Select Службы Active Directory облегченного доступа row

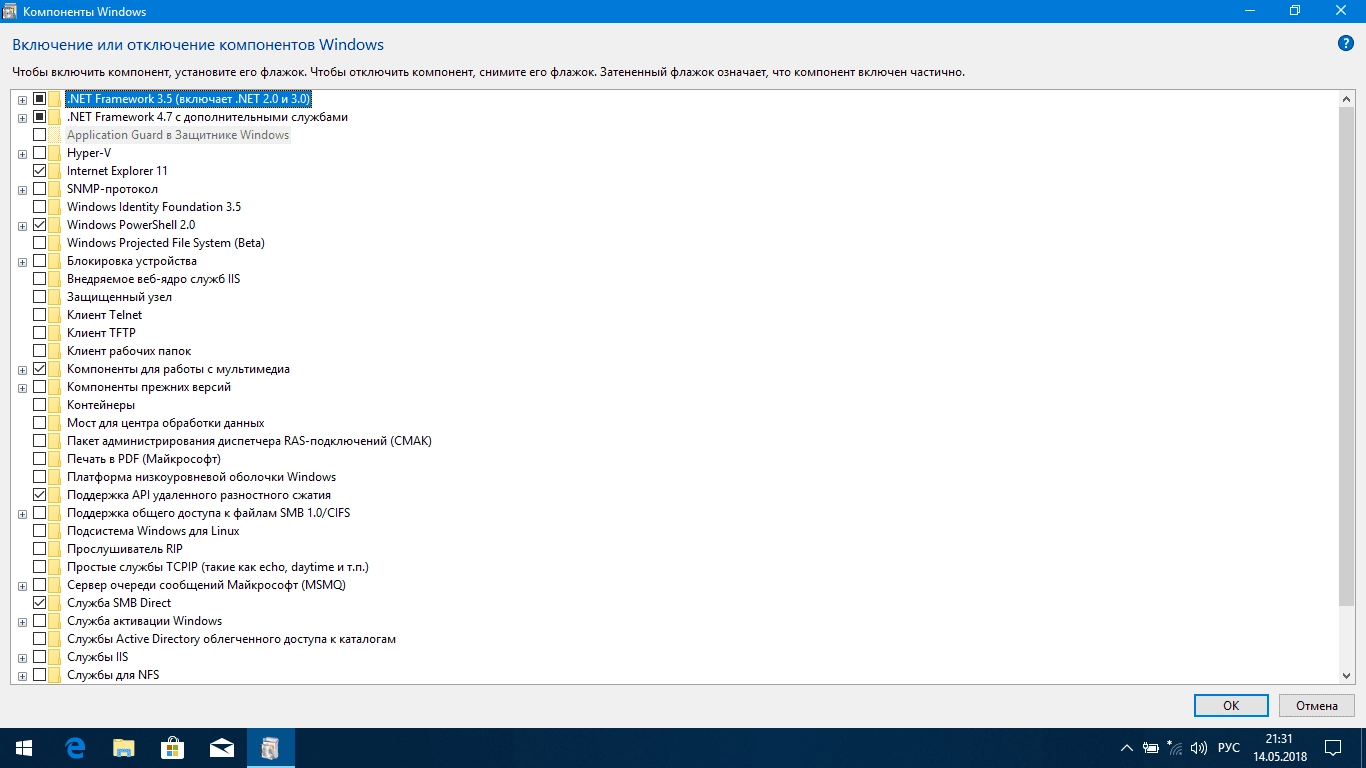point(232,639)
